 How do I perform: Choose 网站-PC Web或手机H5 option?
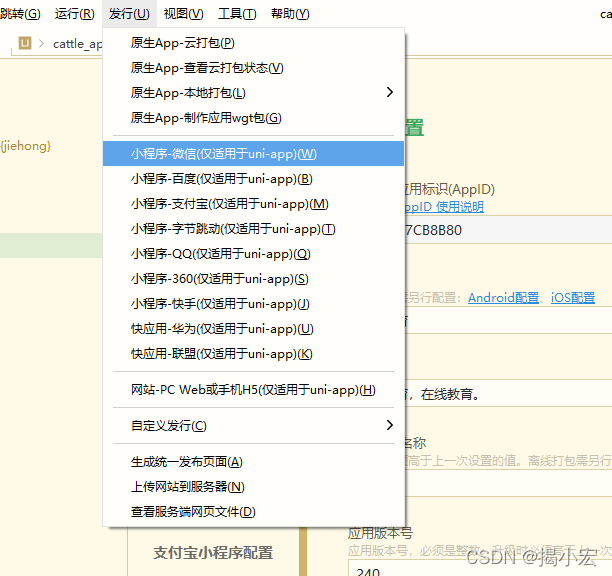[x=253, y=389]
